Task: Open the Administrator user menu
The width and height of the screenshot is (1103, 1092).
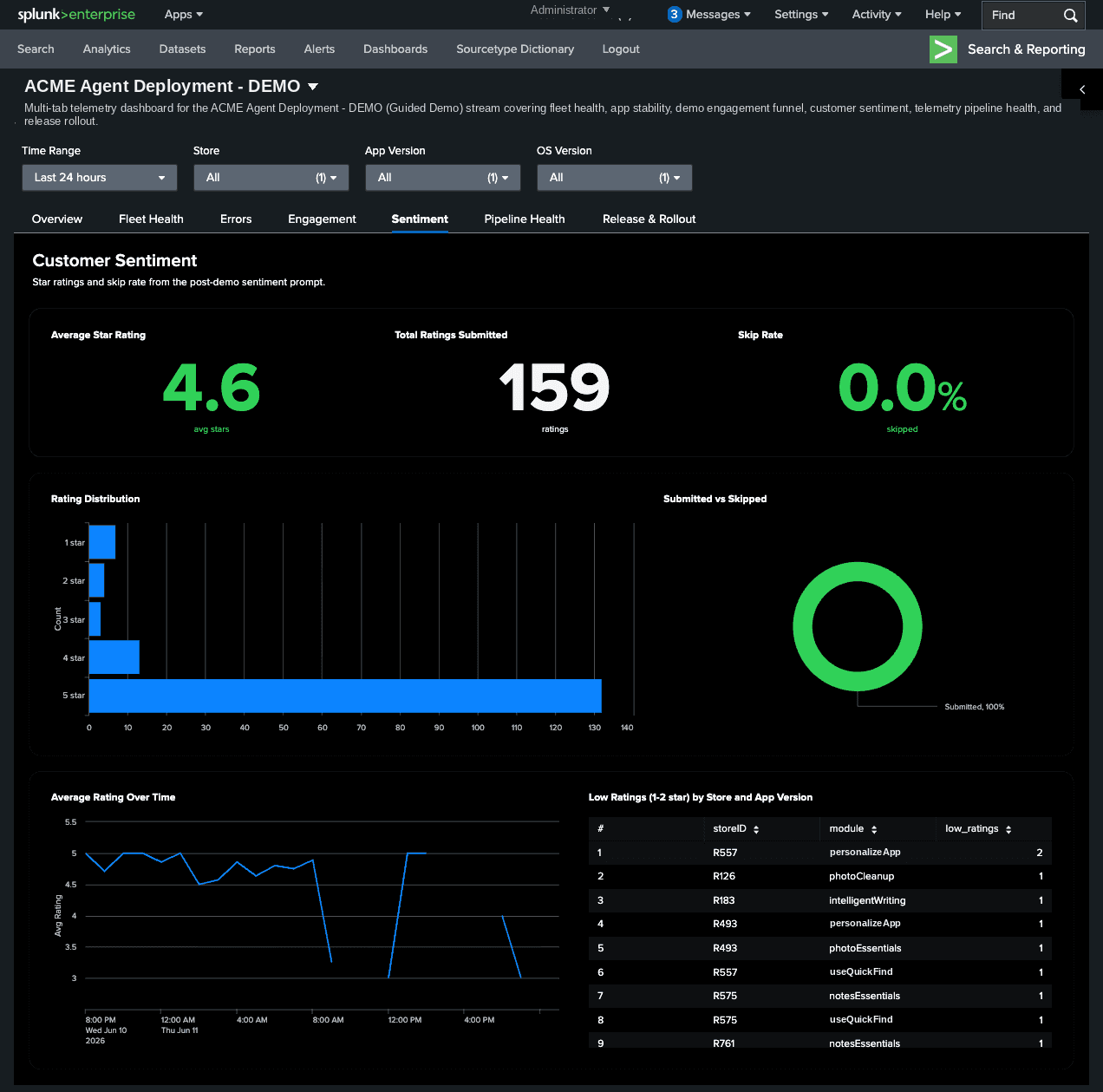Action: tap(570, 10)
